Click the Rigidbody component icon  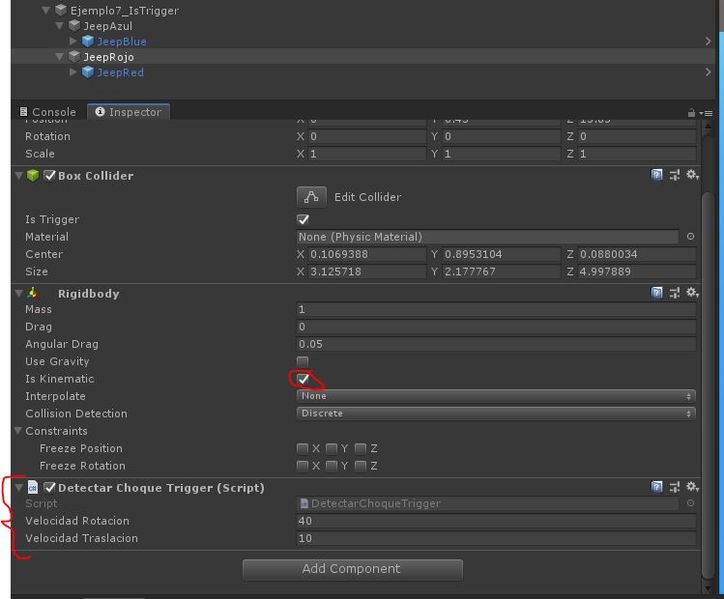[x=33, y=293]
